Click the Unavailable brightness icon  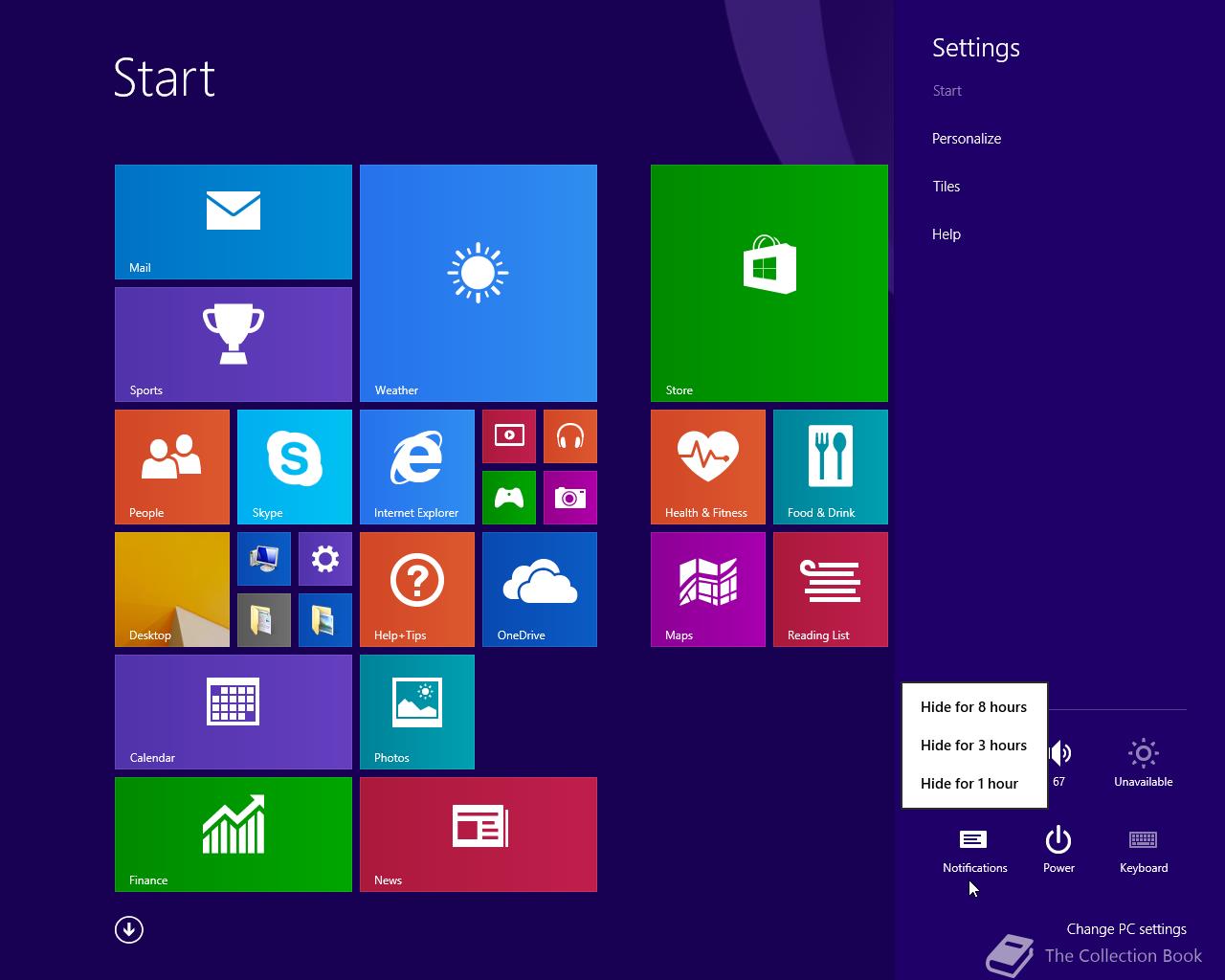click(x=1144, y=763)
